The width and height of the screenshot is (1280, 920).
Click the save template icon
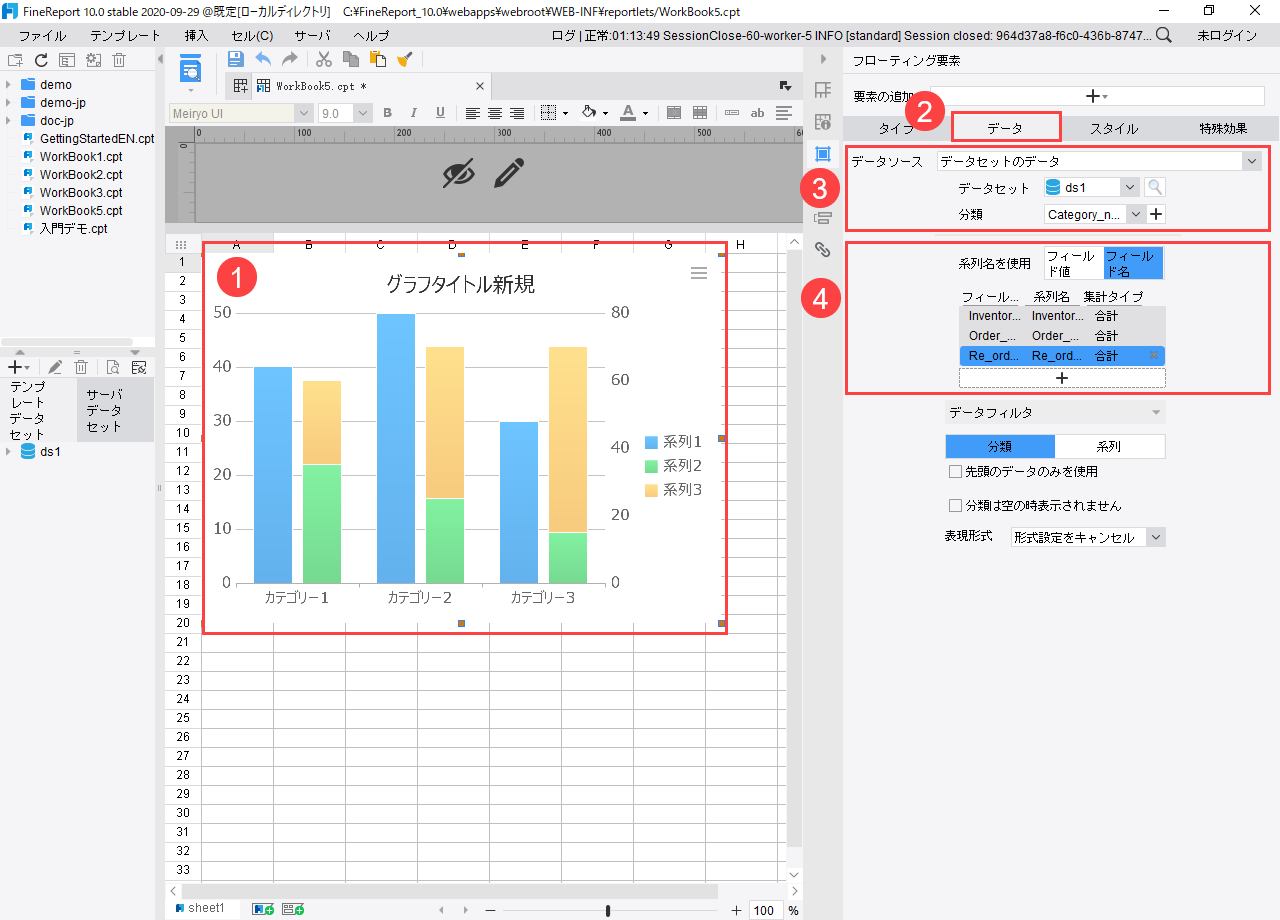pyautogui.click(x=236, y=59)
